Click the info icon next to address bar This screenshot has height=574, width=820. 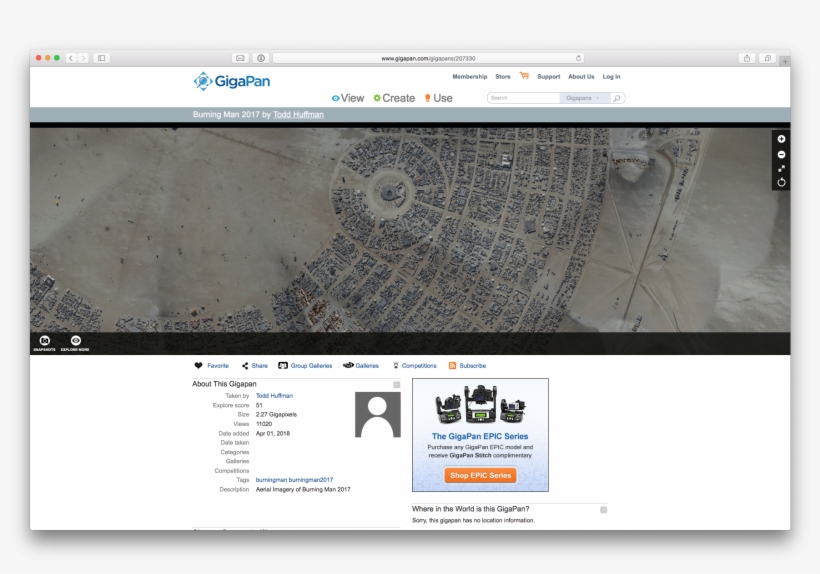click(x=261, y=58)
